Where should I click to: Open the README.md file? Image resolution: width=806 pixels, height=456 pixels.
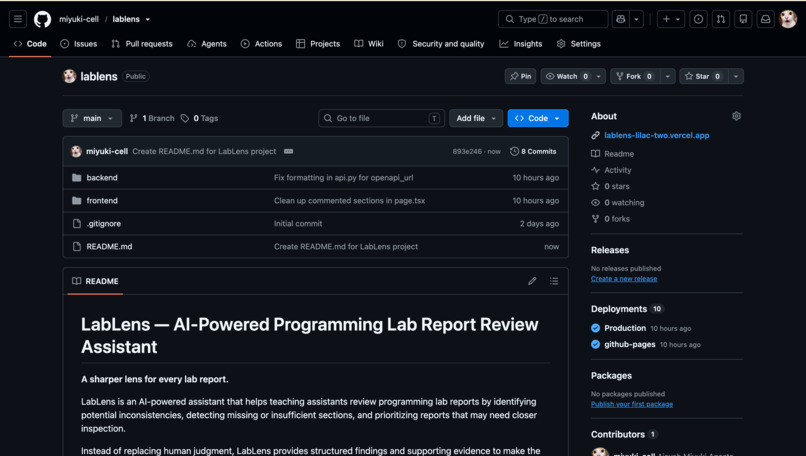click(x=109, y=247)
